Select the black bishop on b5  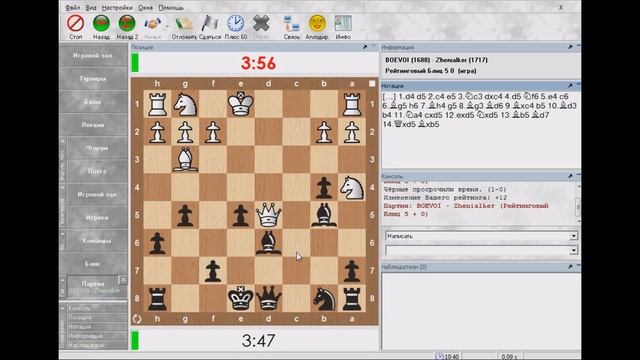[324, 215]
